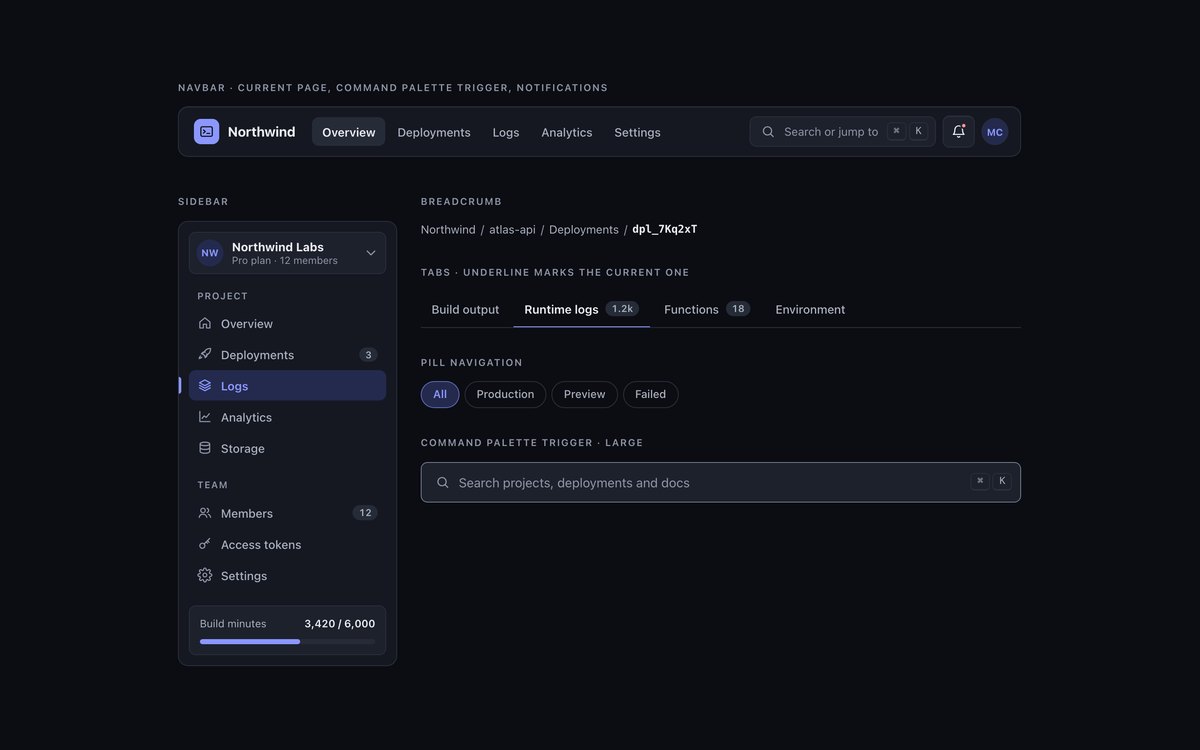Open the Members sidebar item
This screenshot has width=1200, height=750.
click(287, 513)
